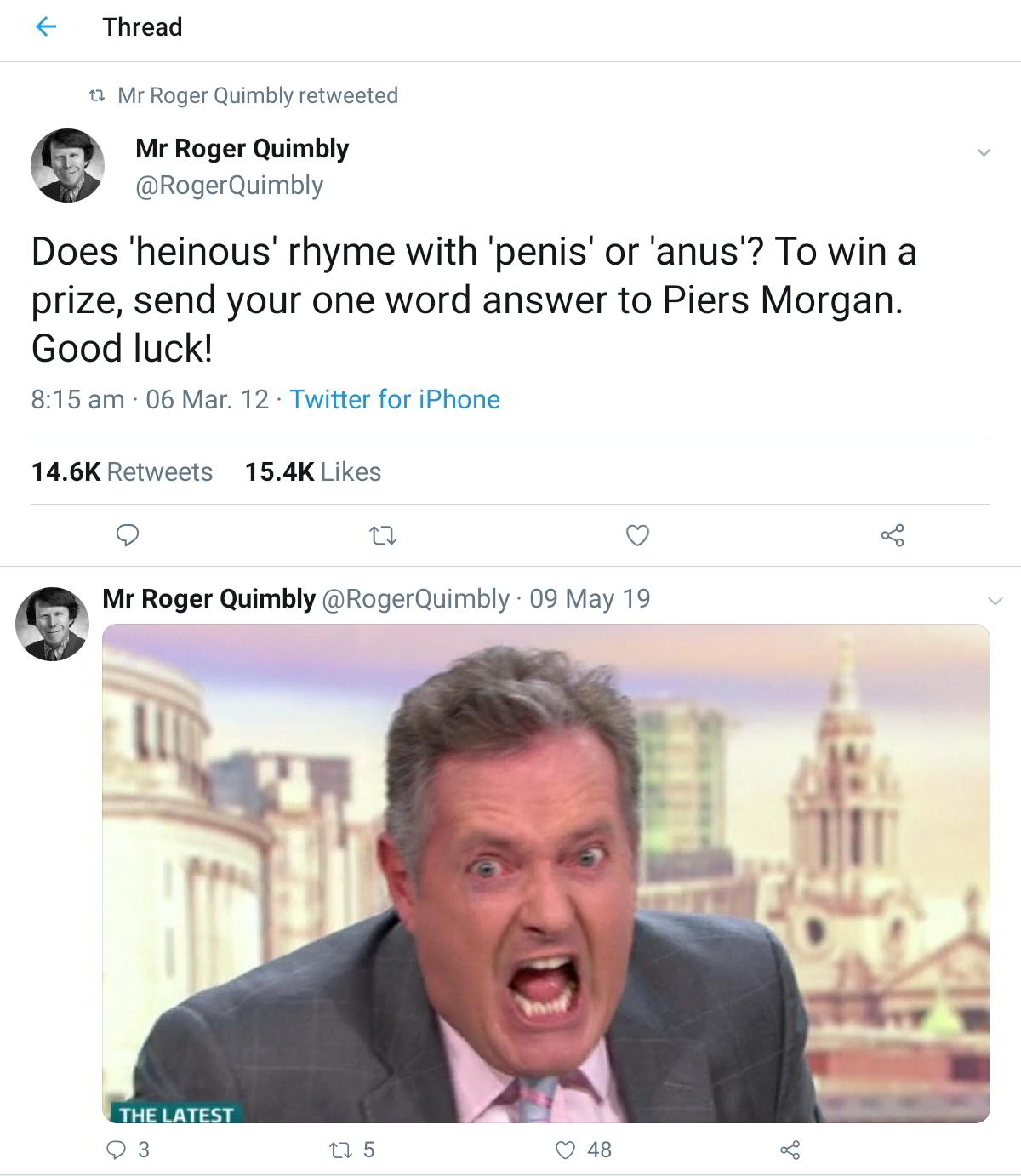This screenshot has height=1176, width=1021.
Task: Open Mr Roger Quimbly name on reply tweet
Action: click(208, 599)
